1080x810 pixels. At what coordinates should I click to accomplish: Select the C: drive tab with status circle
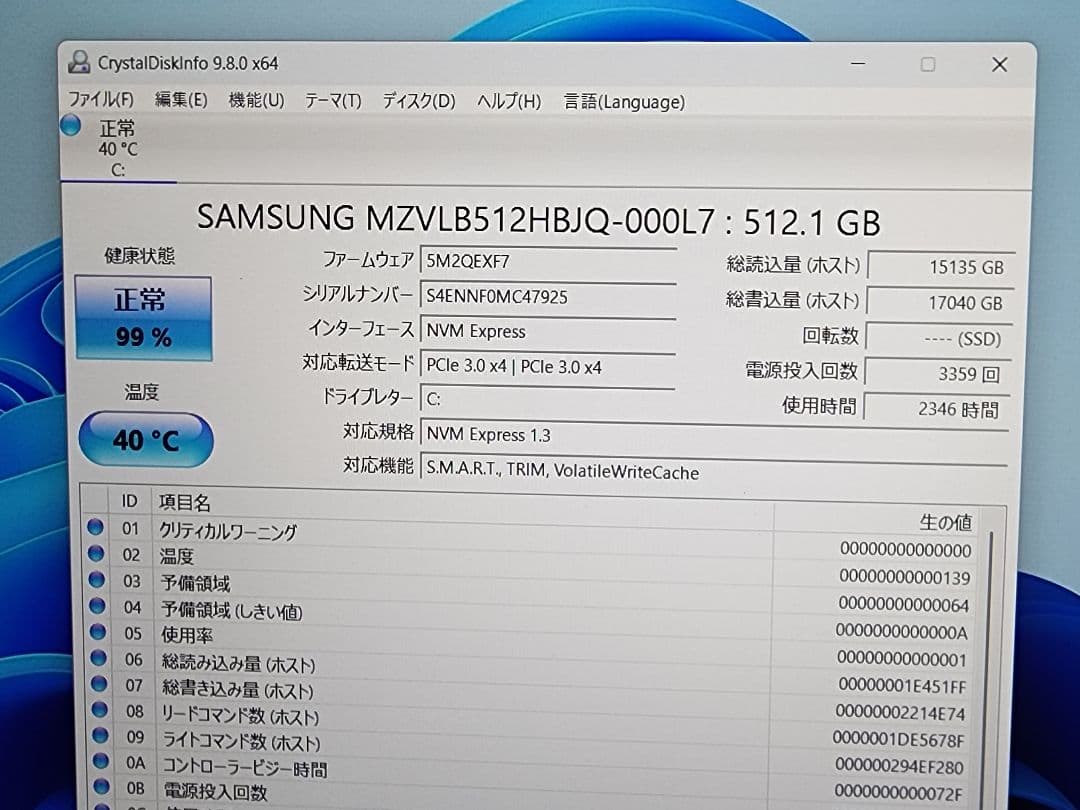pos(117,149)
